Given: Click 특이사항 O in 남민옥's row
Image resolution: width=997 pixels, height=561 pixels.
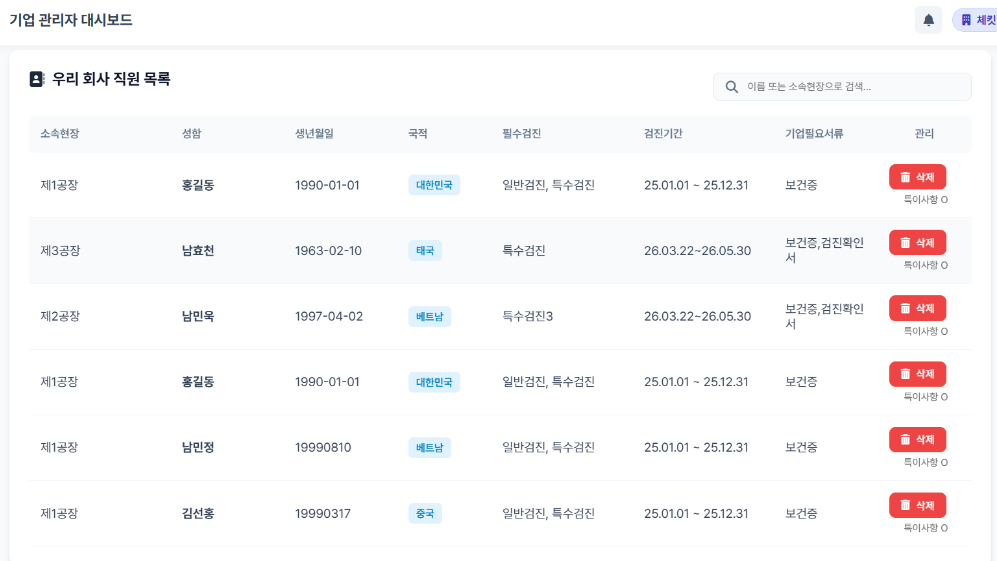Looking at the screenshot, I should pos(925,331).
